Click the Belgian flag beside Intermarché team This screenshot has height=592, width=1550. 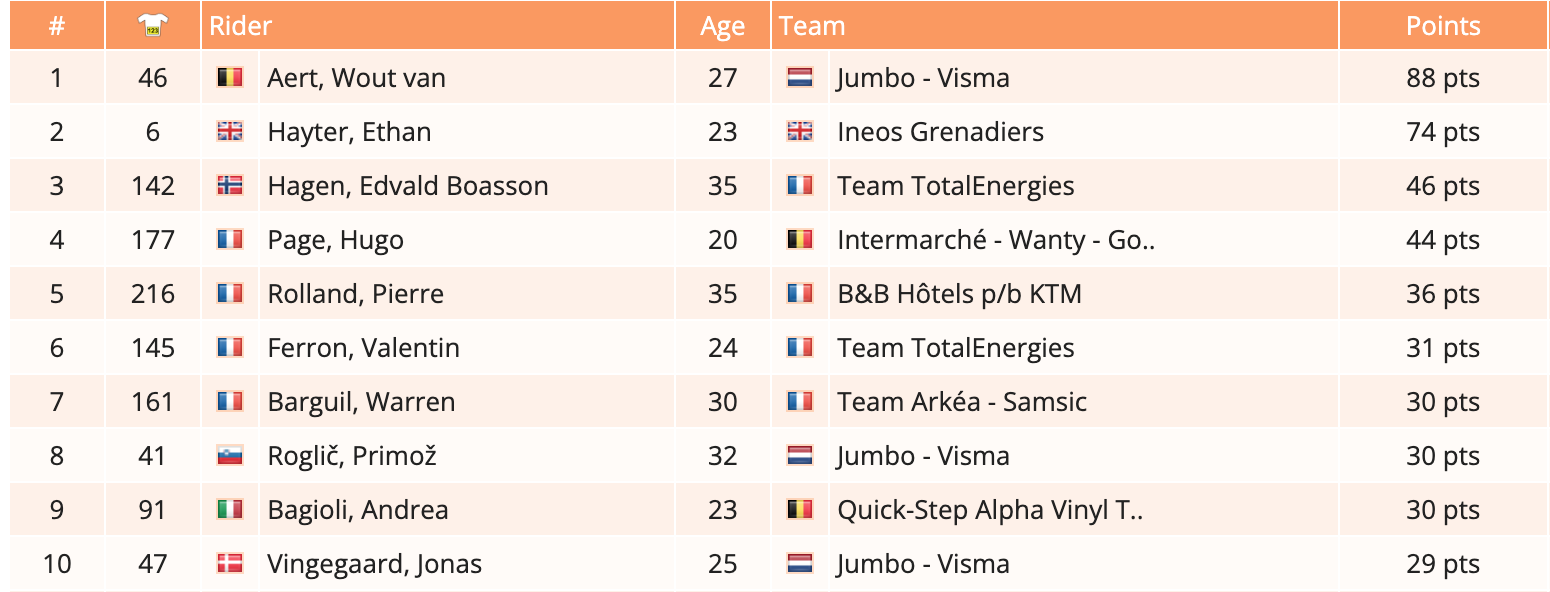[800, 240]
